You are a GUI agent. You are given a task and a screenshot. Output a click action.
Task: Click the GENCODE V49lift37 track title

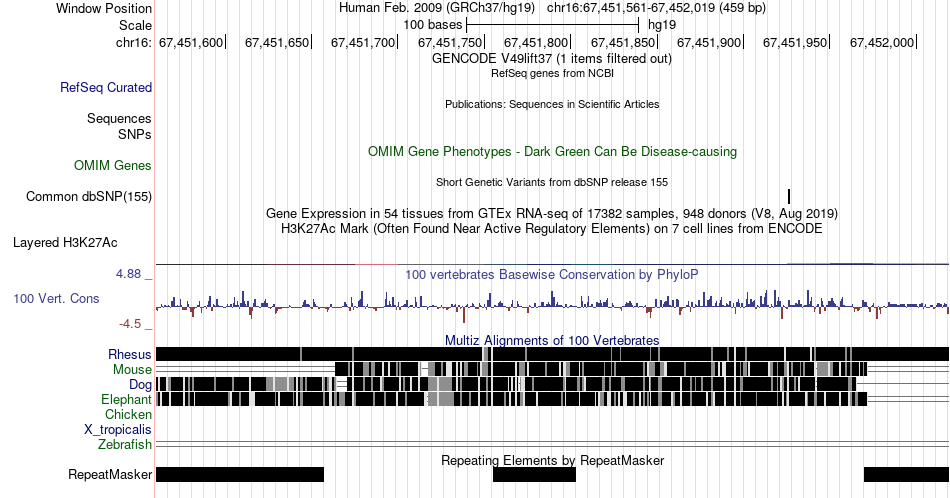(x=552, y=59)
